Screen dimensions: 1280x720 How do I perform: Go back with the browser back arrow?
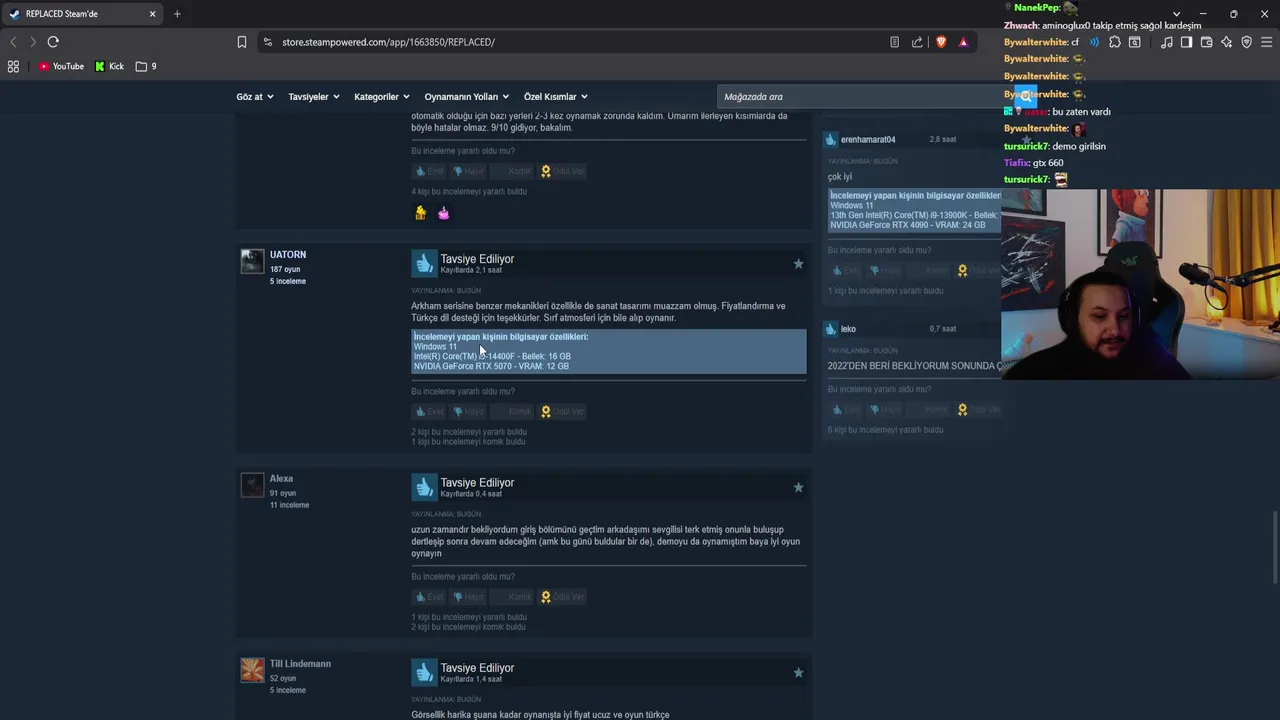coord(13,42)
